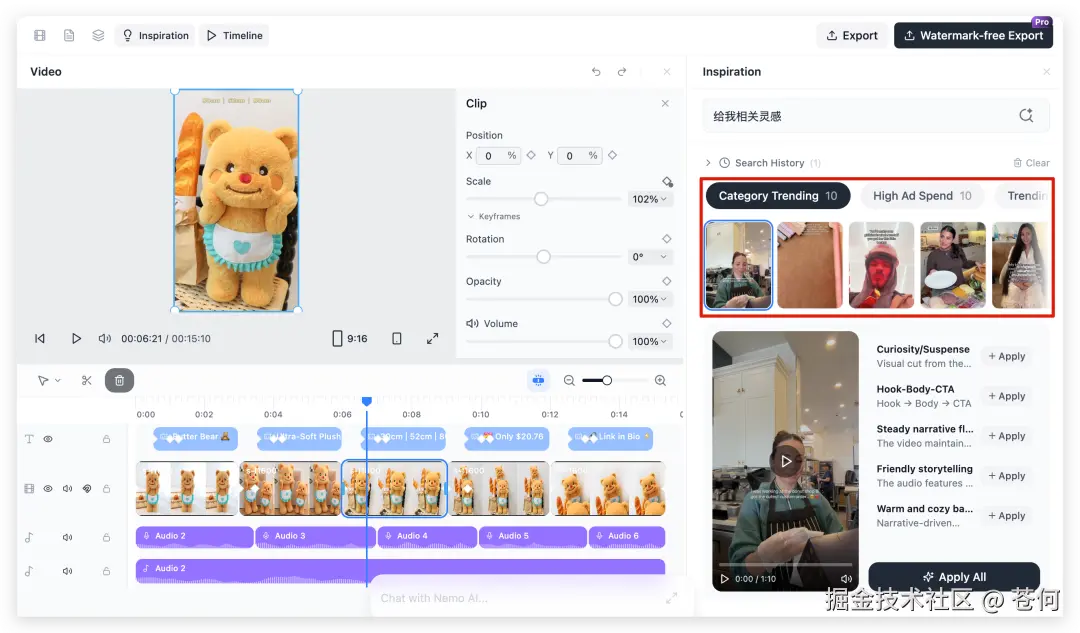Click the inspiration search refresh icon
Viewport: 1080px width, 633px height.
(x=1026, y=116)
